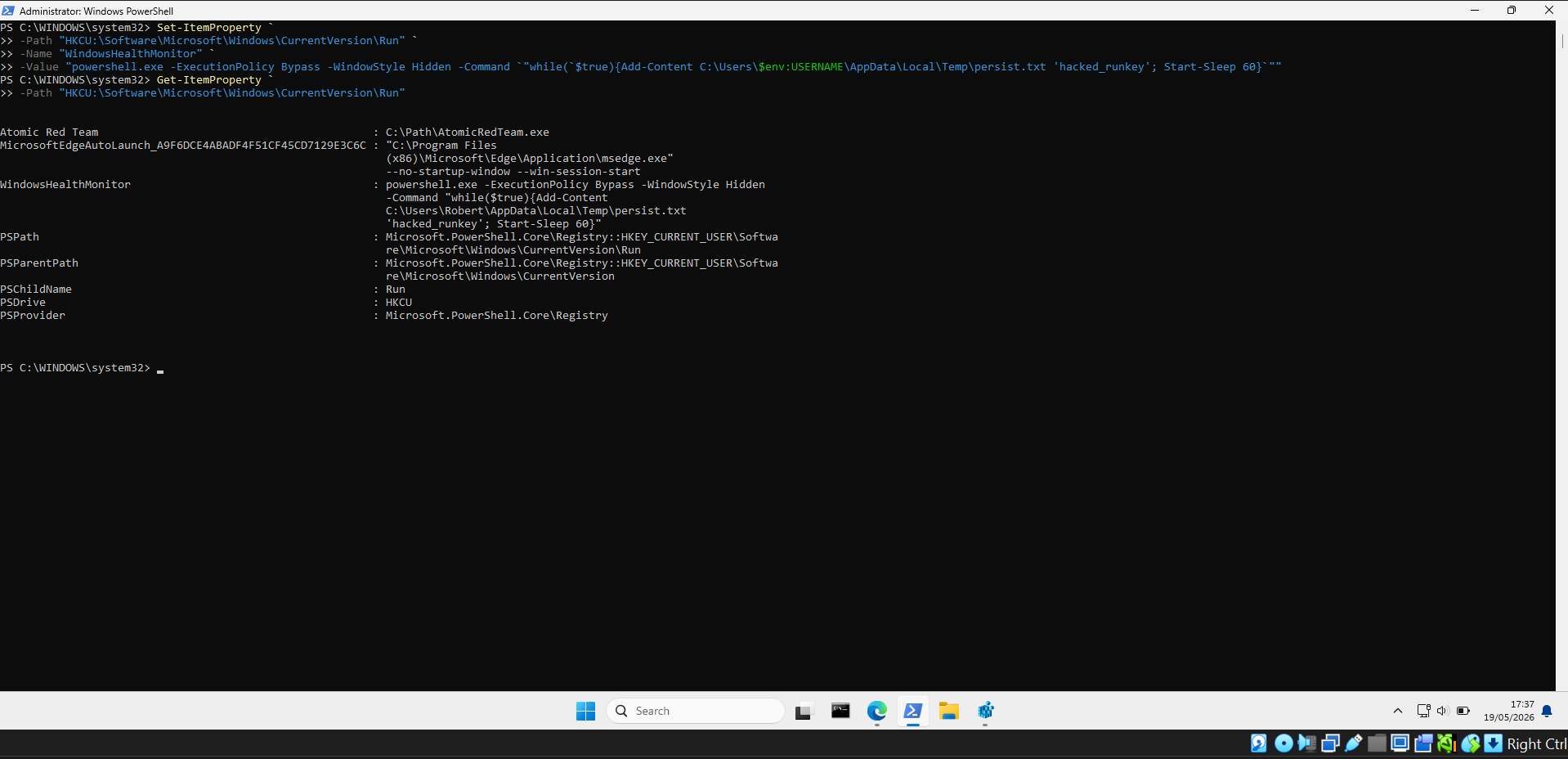Click the PSDrive value 'HKCU'
1568x759 pixels.
(399, 303)
